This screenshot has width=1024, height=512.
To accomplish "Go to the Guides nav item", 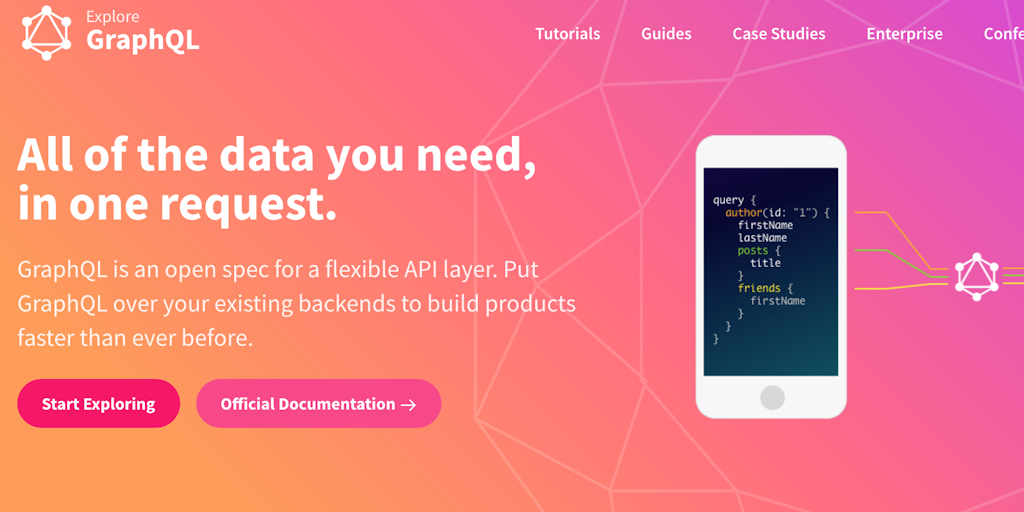I will (x=666, y=34).
